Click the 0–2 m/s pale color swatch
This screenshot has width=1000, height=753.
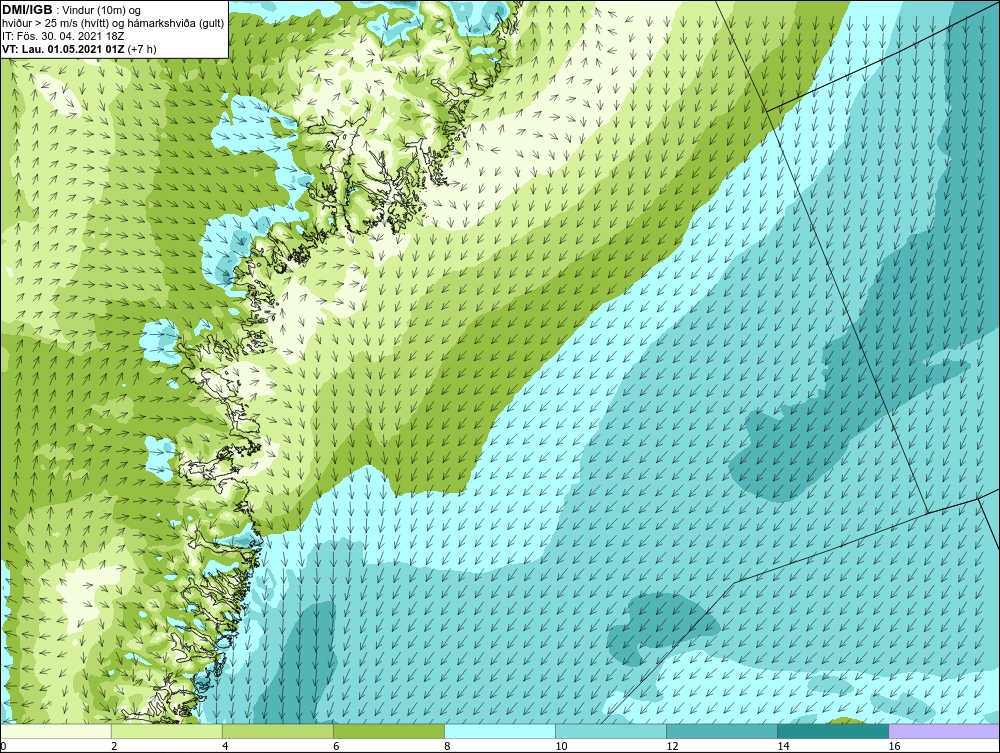click(56, 731)
